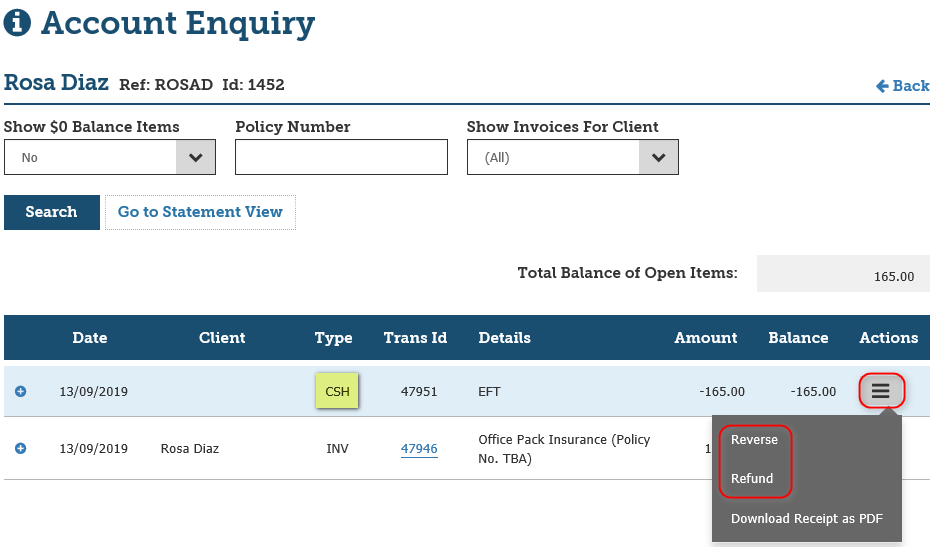This screenshot has height=550, width=936.
Task: Click the Total Balance of Open Items field
Action: pos(843,275)
